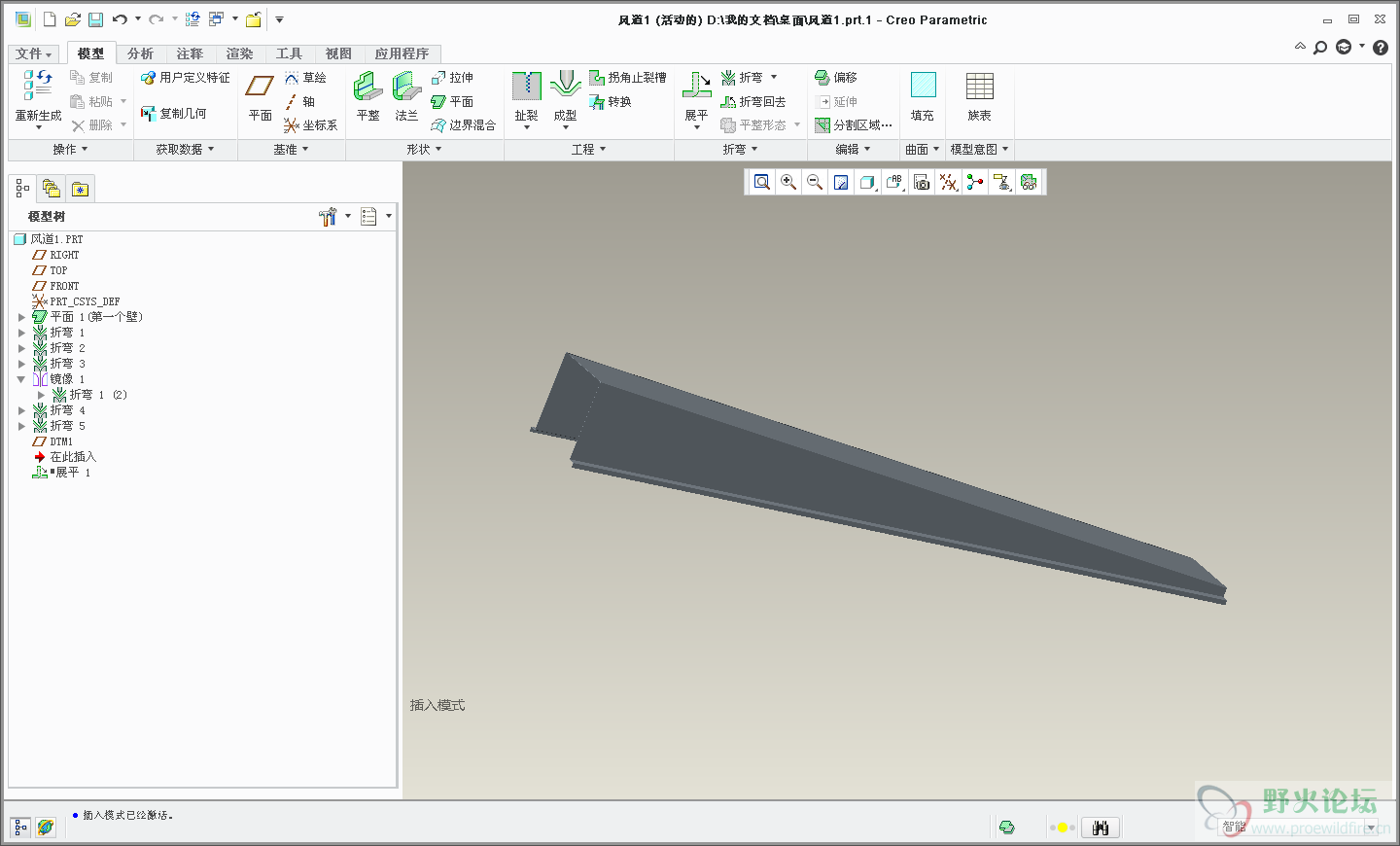Open the Model Tree columns (show) dropdown
Screen dimensions: 1400x846
coord(375,216)
